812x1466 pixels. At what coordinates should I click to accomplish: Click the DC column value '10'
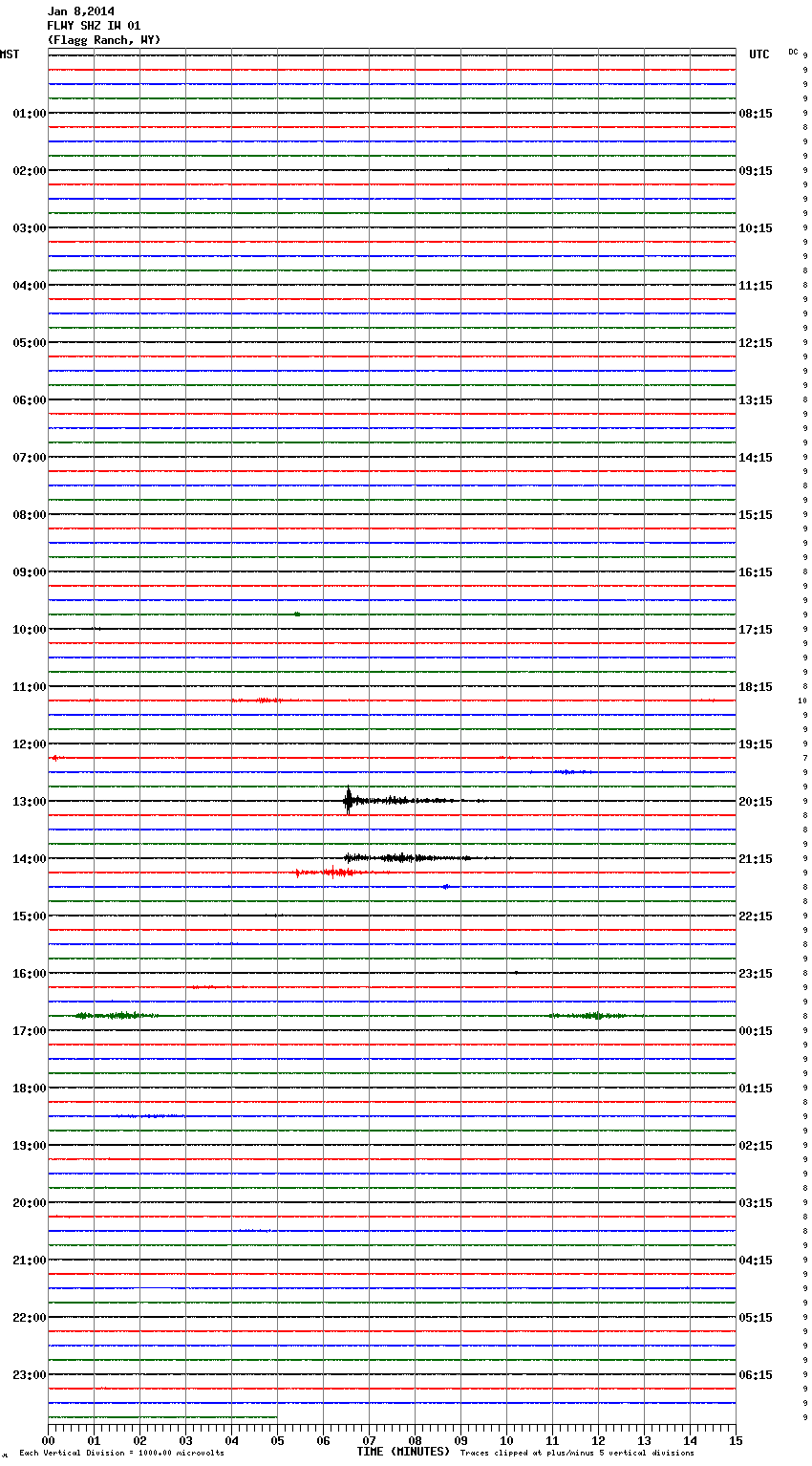[x=802, y=701]
